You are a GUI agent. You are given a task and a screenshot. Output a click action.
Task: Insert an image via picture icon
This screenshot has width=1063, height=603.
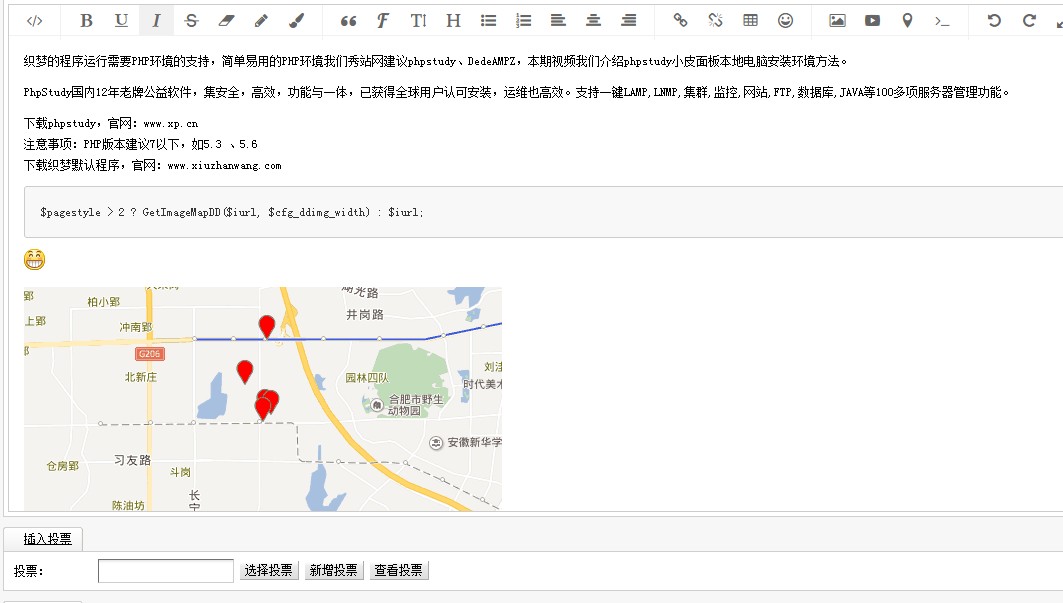(837, 20)
